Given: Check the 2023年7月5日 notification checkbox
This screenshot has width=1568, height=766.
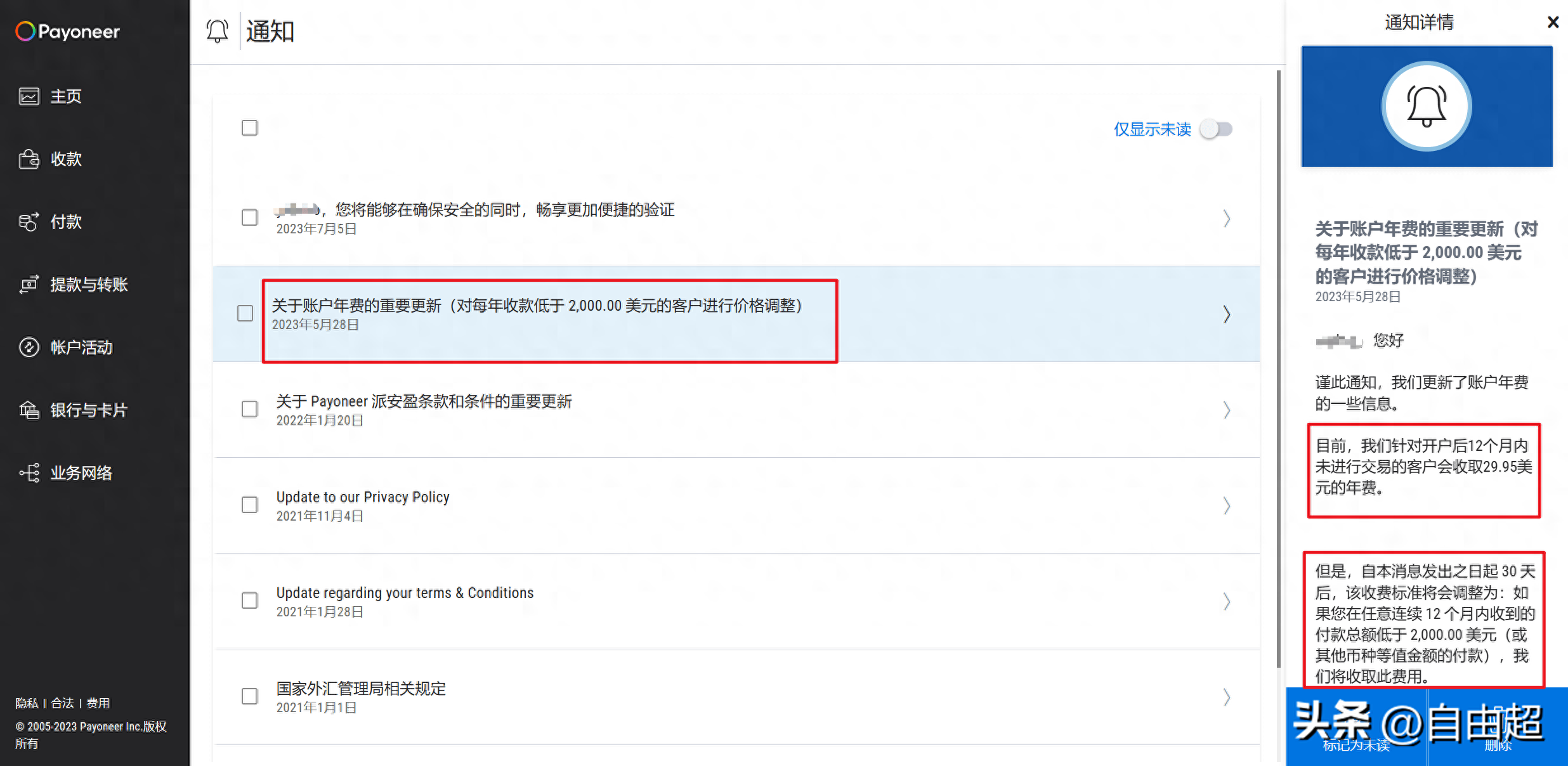Looking at the screenshot, I should pyautogui.click(x=250, y=217).
